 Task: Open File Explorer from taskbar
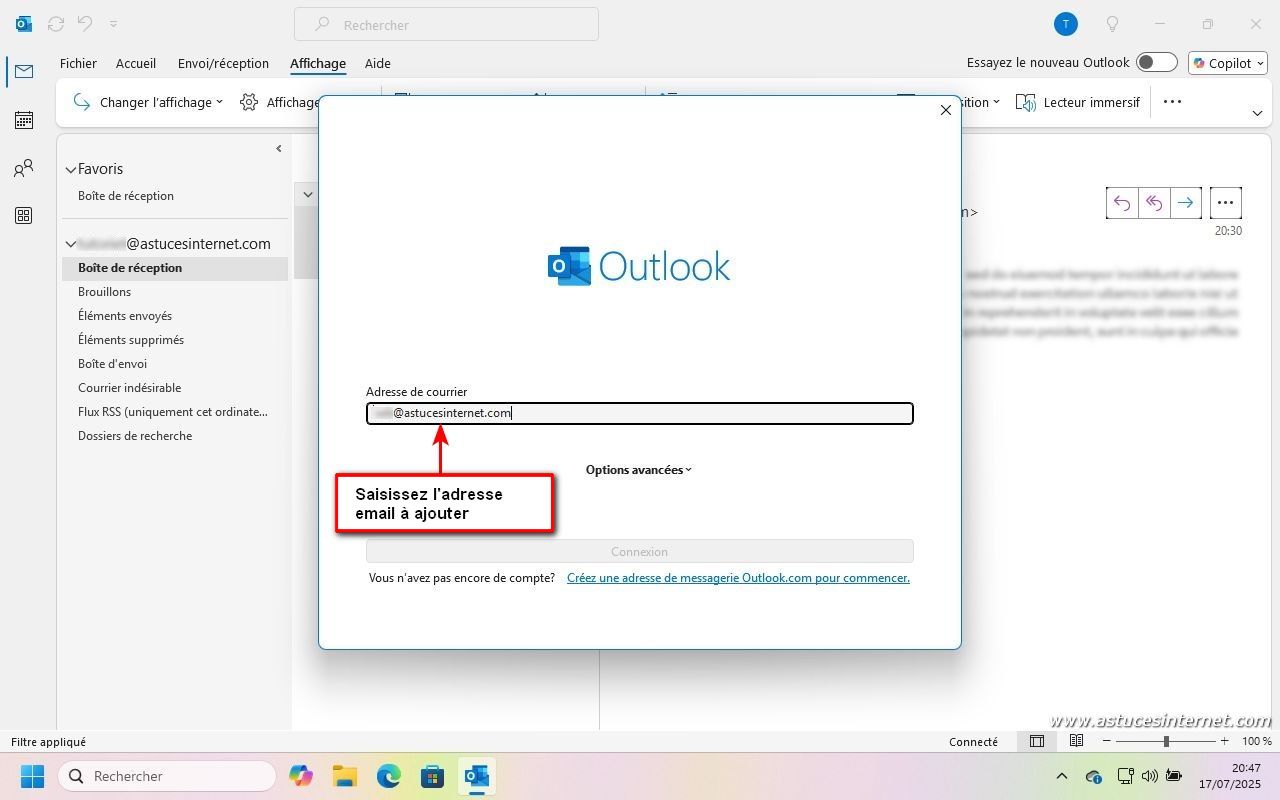[x=345, y=776]
